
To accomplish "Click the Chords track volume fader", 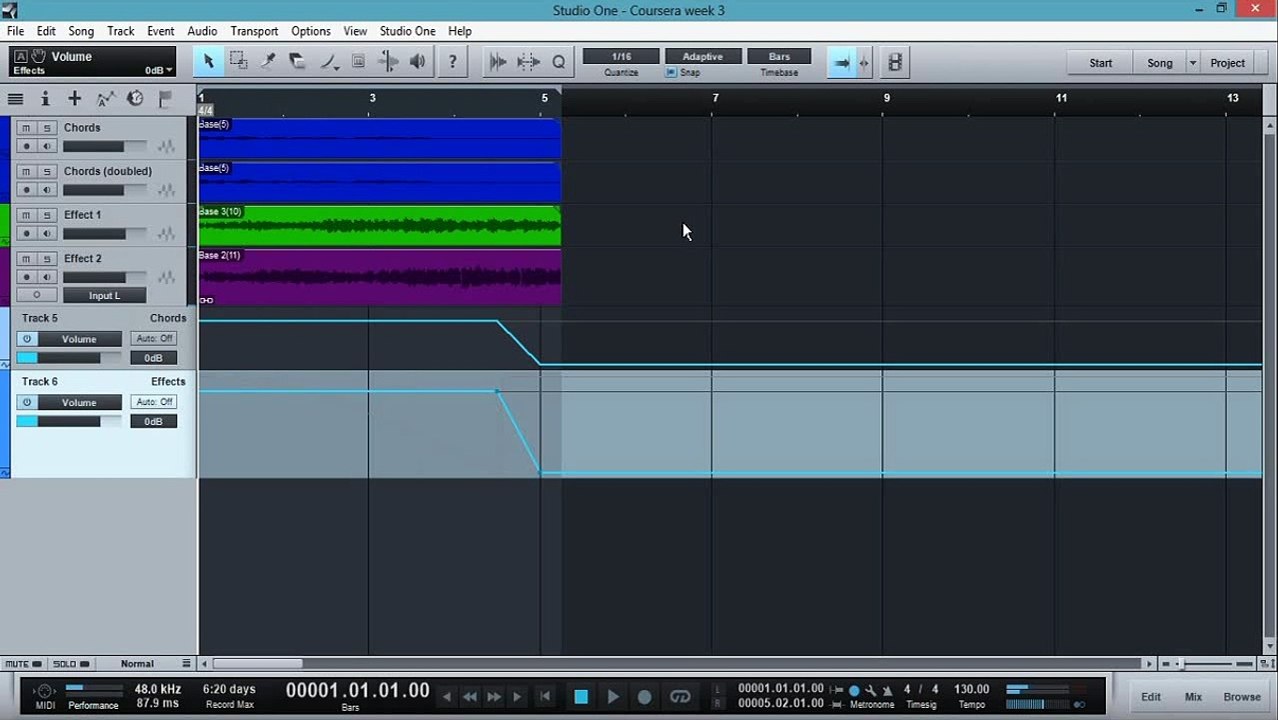I will 104,146.
